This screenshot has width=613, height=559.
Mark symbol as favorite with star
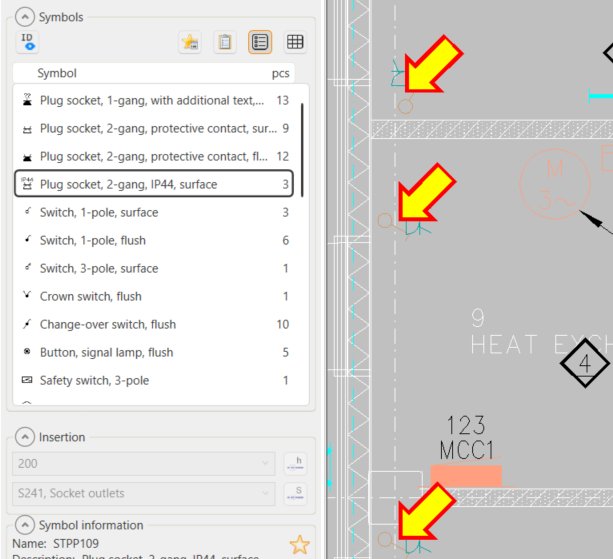click(299, 545)
